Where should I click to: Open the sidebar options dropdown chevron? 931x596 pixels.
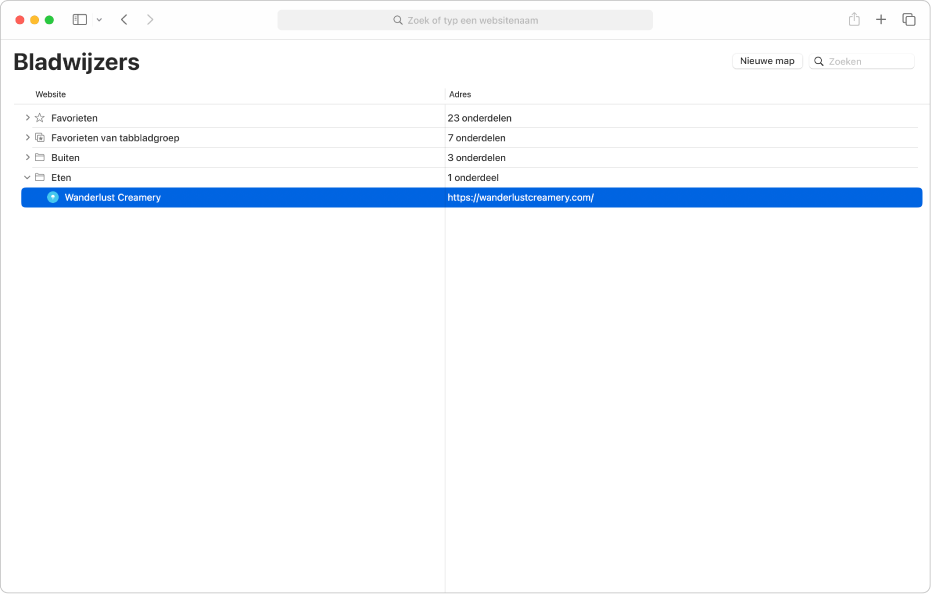pos(99,20)
